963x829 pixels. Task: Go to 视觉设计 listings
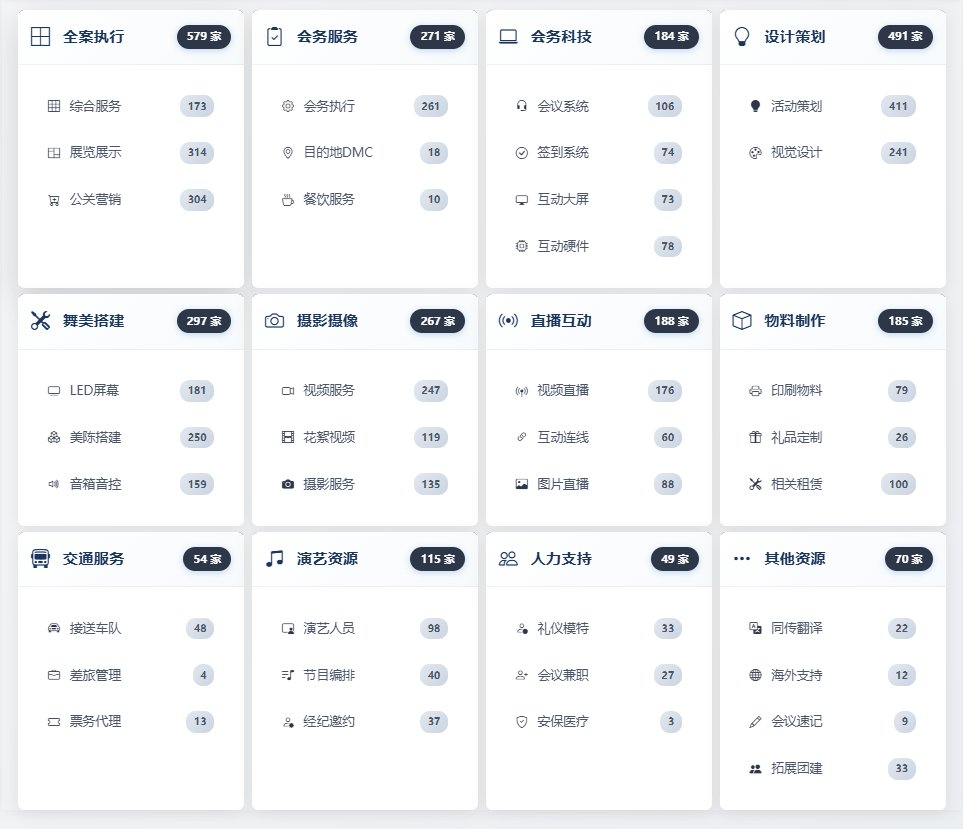[796, 153]
